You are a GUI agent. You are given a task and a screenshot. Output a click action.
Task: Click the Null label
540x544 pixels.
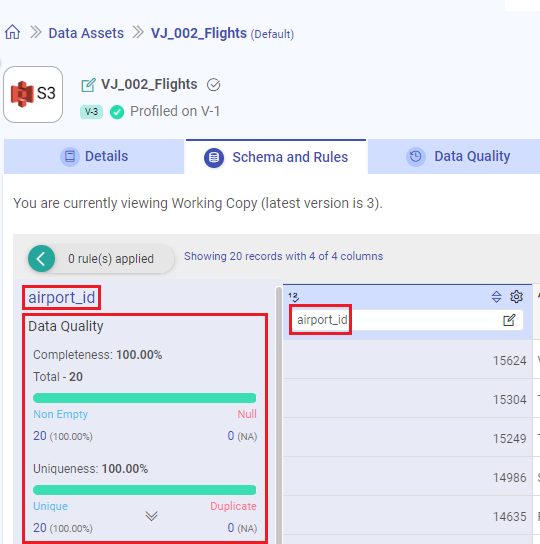[247, 414]
